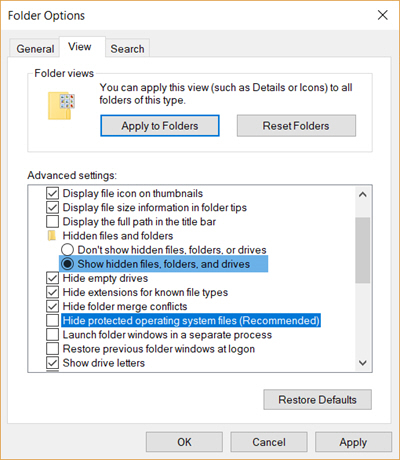Enable Launch folder windows in separate process
The height and width of the screenshot is (460, 400).
pos(53,335)
